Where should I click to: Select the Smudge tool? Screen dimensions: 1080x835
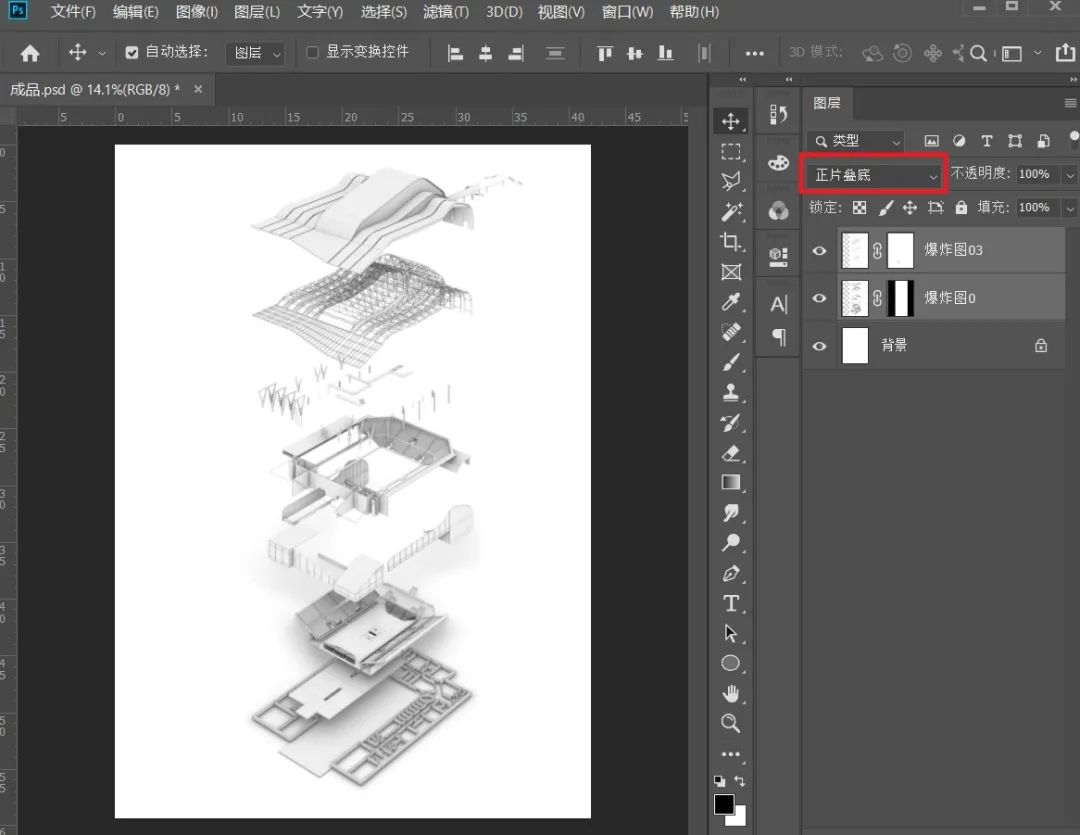point(731,513)
